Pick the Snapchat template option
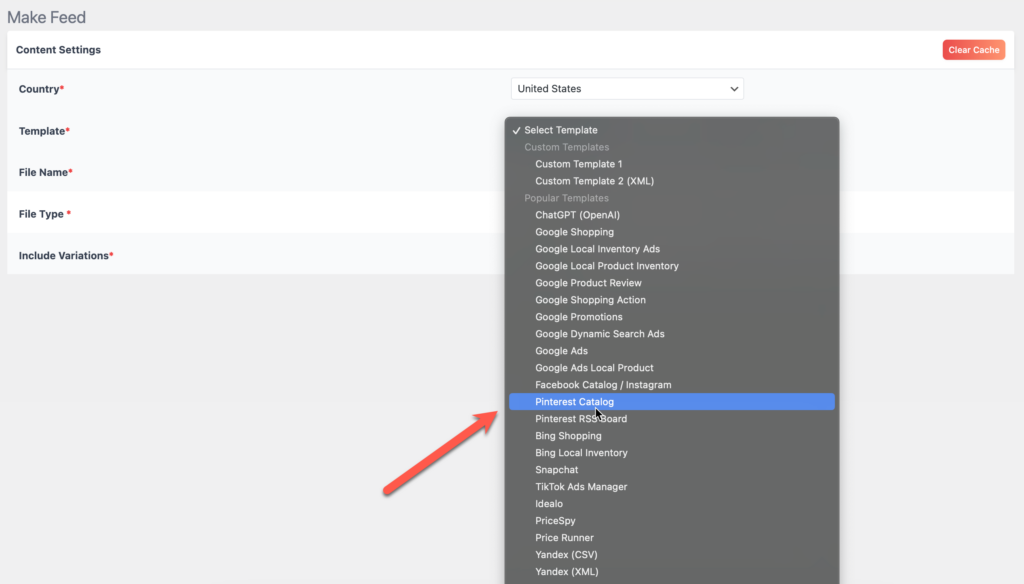This screenshot has width=1024, height=584. tap(557, 469)
